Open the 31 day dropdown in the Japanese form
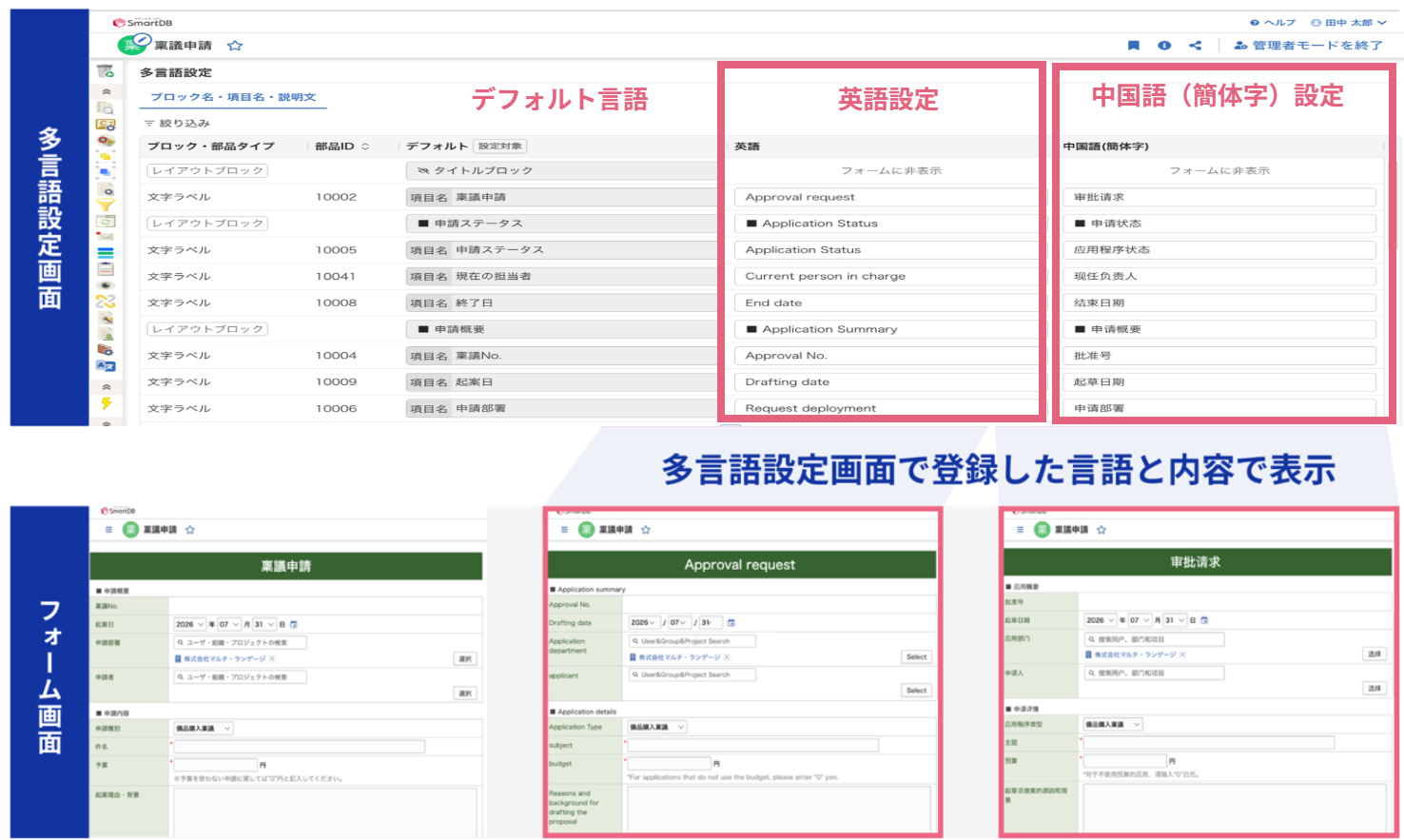Viewport: 1404px width, 840px height. 264,625
